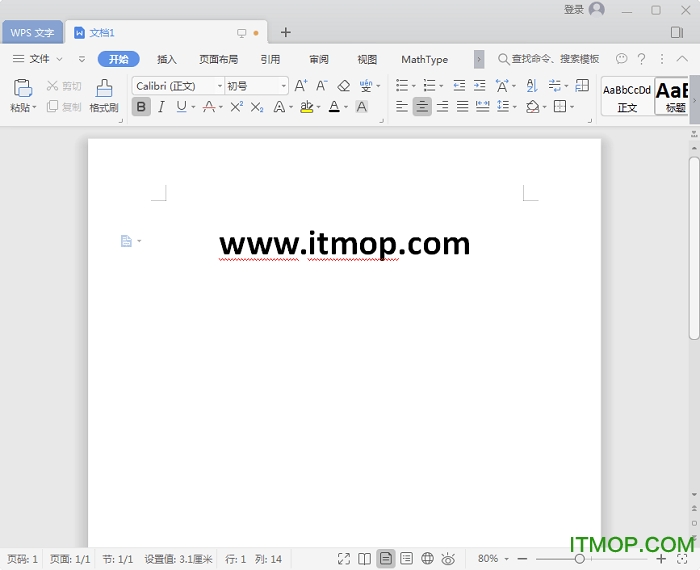Clear formatting with the eraser icon
This screenshot has height=570, width=700.
click(343, 85)
